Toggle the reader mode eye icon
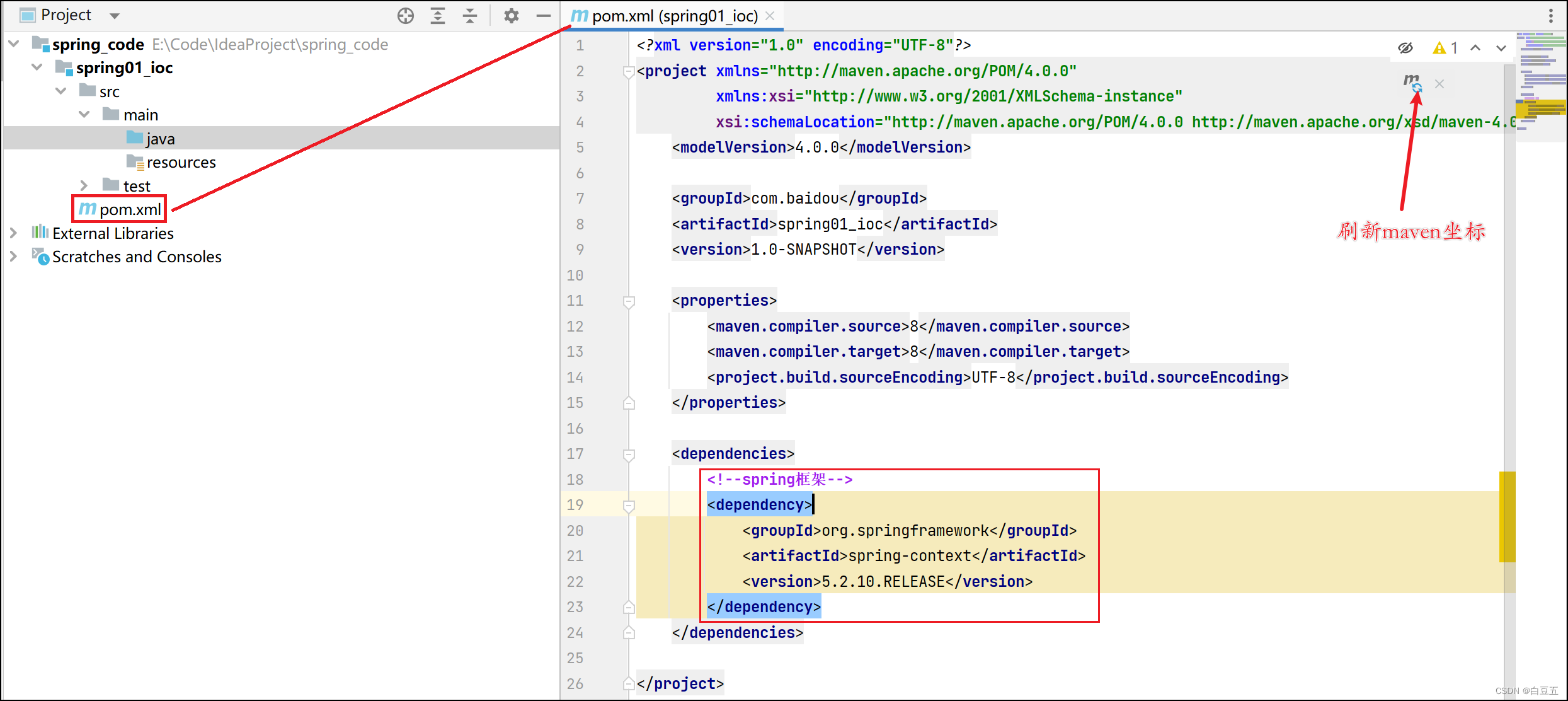1568x701 pixels. (x=1405, y=48)
